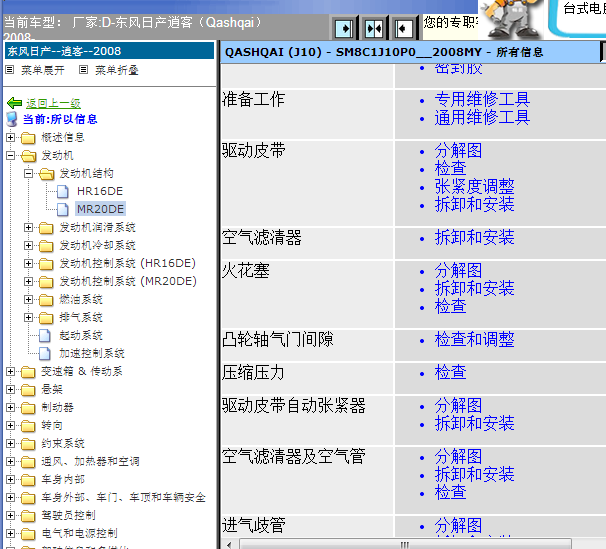Expand the 车身内部 tree node

(x=10, y=479)
